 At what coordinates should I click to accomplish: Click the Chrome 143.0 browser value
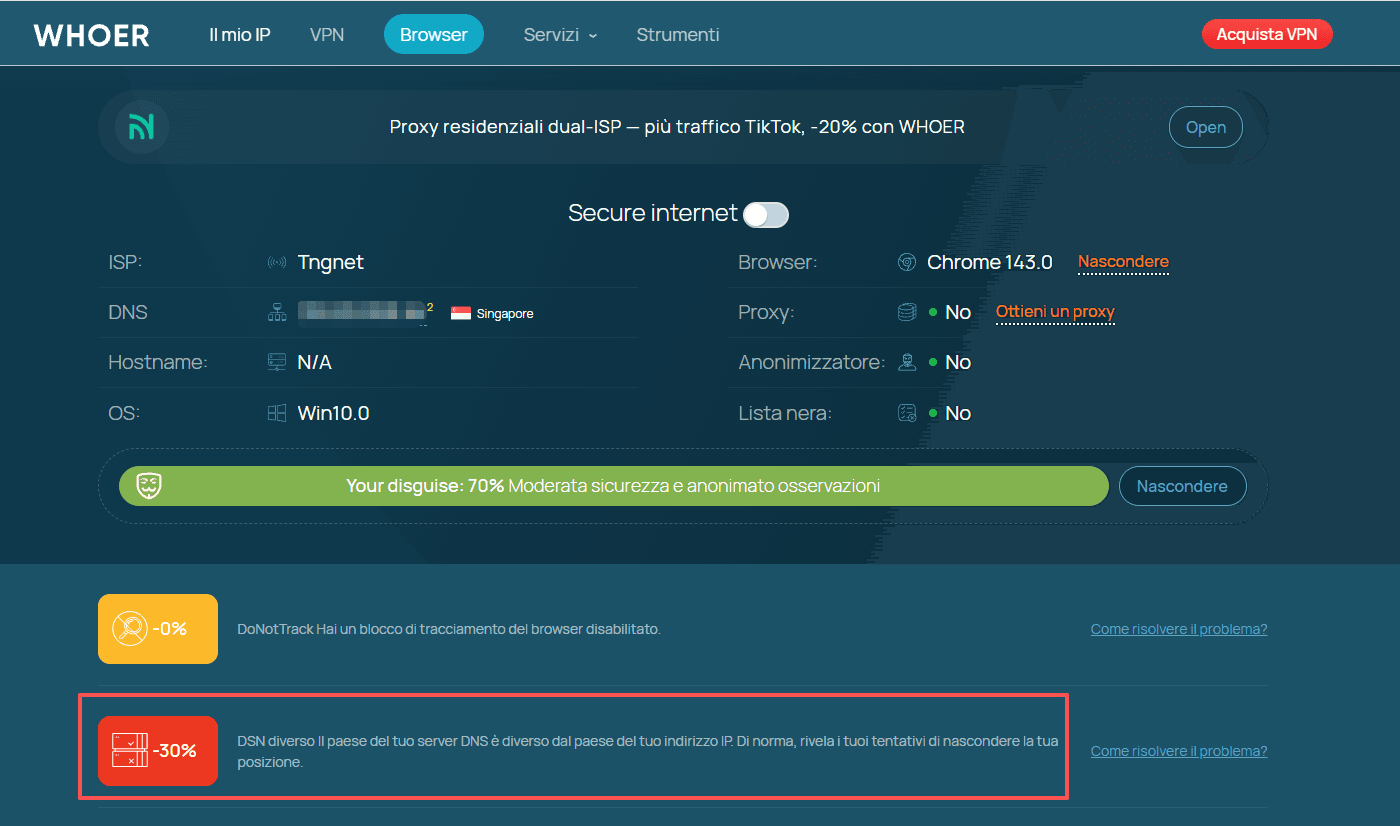[990, 263]
